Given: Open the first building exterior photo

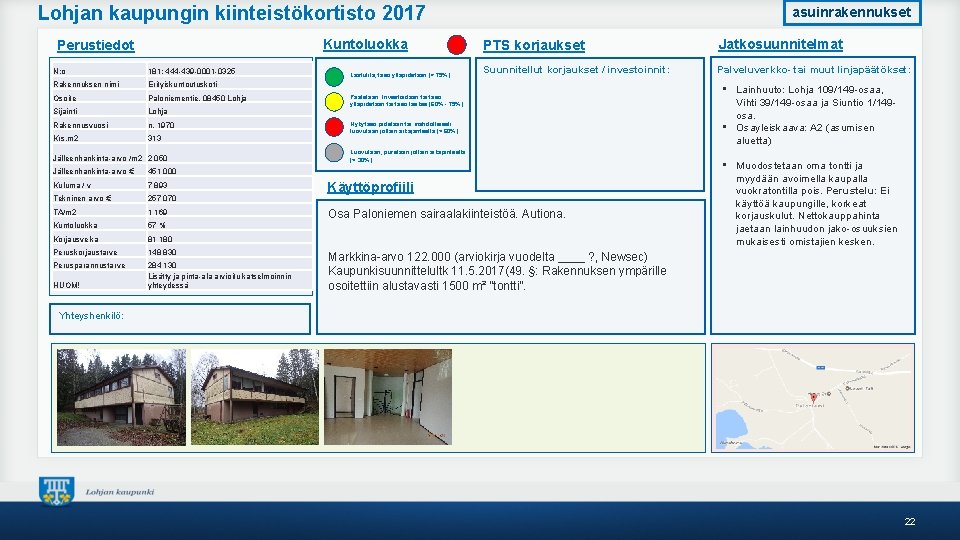Looking at the screenshot, I should tap(121, 397).
